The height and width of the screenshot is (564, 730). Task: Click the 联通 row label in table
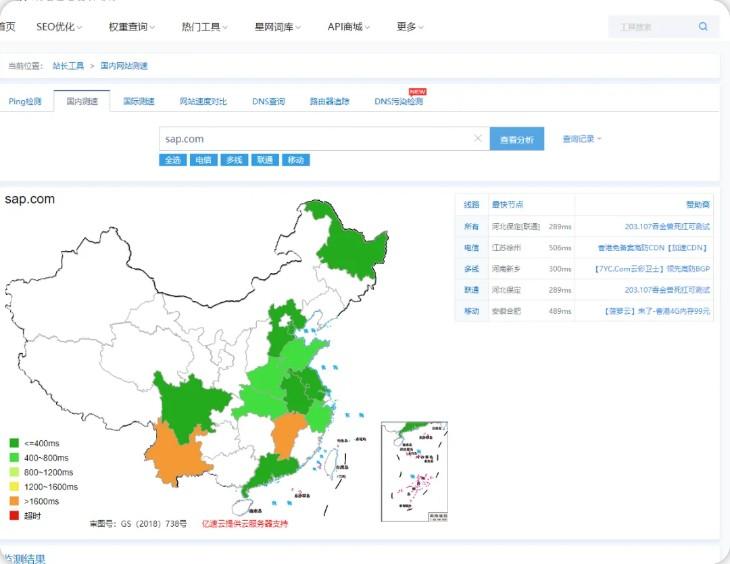(471, 290)
